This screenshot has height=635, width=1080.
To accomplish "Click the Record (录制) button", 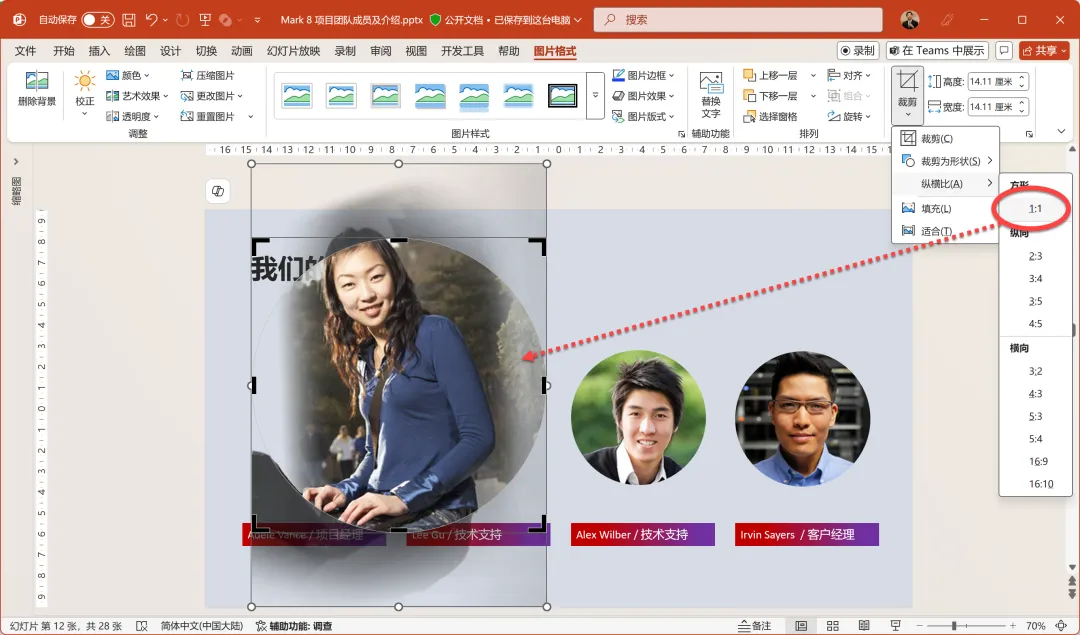I will pos(858,50).
